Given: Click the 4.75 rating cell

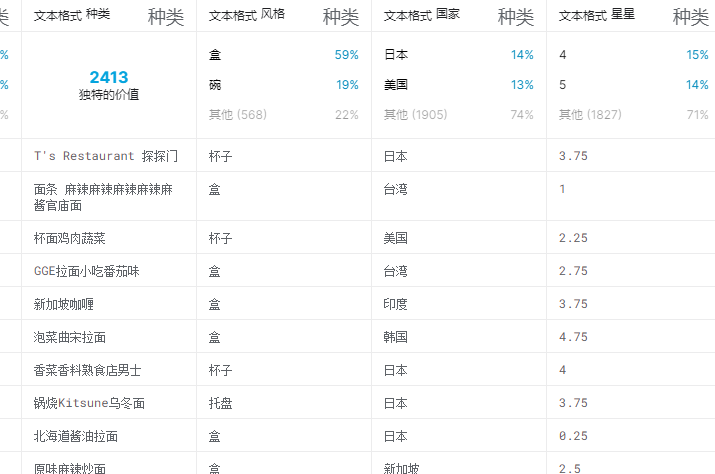Looking at the screenshot, I should click(573, 337).
